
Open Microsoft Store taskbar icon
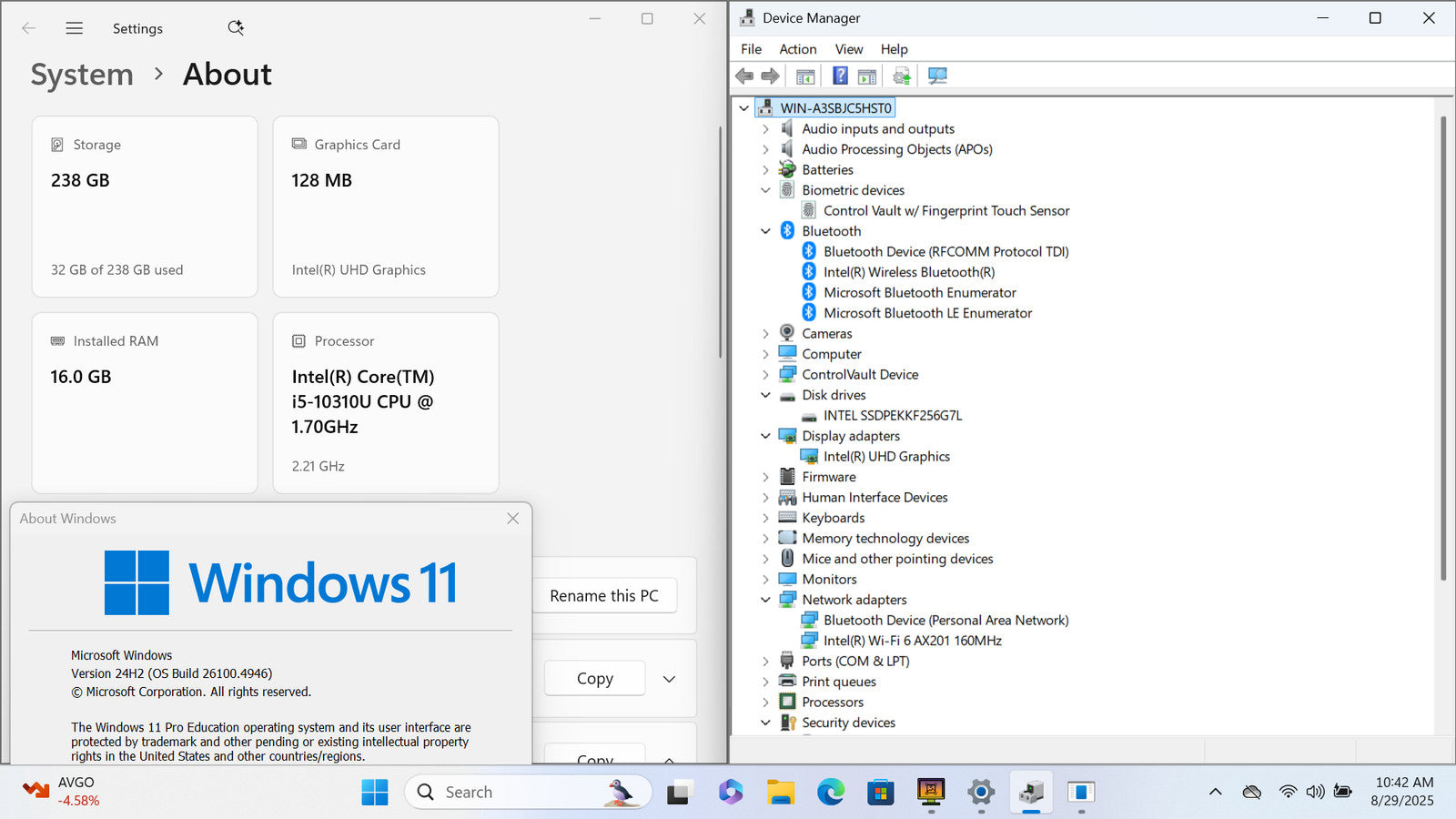[x=880, y=792]
